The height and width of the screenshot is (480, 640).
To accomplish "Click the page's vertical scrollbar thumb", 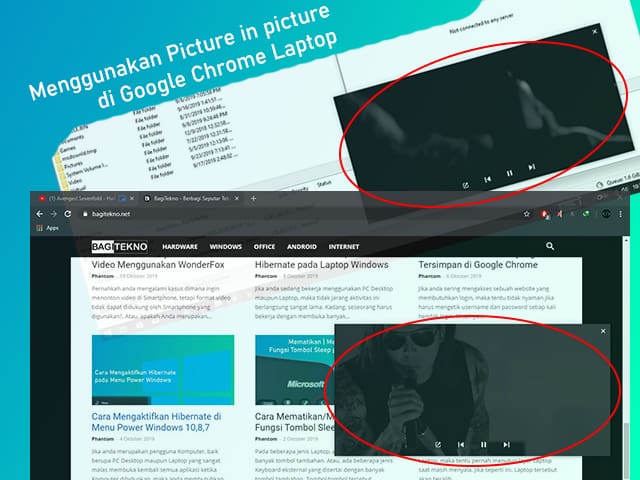I will [x=626, y=451].
